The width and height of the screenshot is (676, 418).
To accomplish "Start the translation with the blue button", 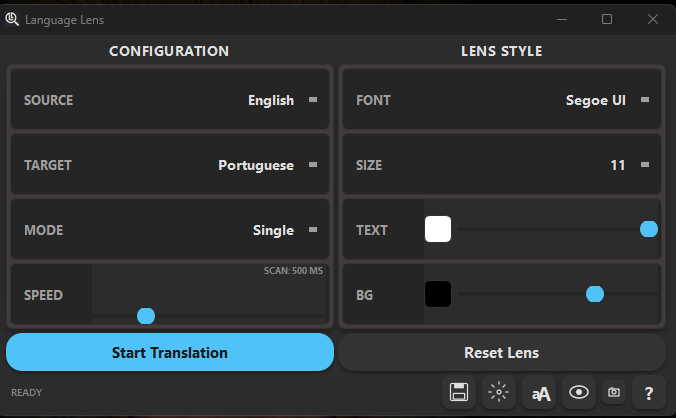I will [x=170, y=352].
